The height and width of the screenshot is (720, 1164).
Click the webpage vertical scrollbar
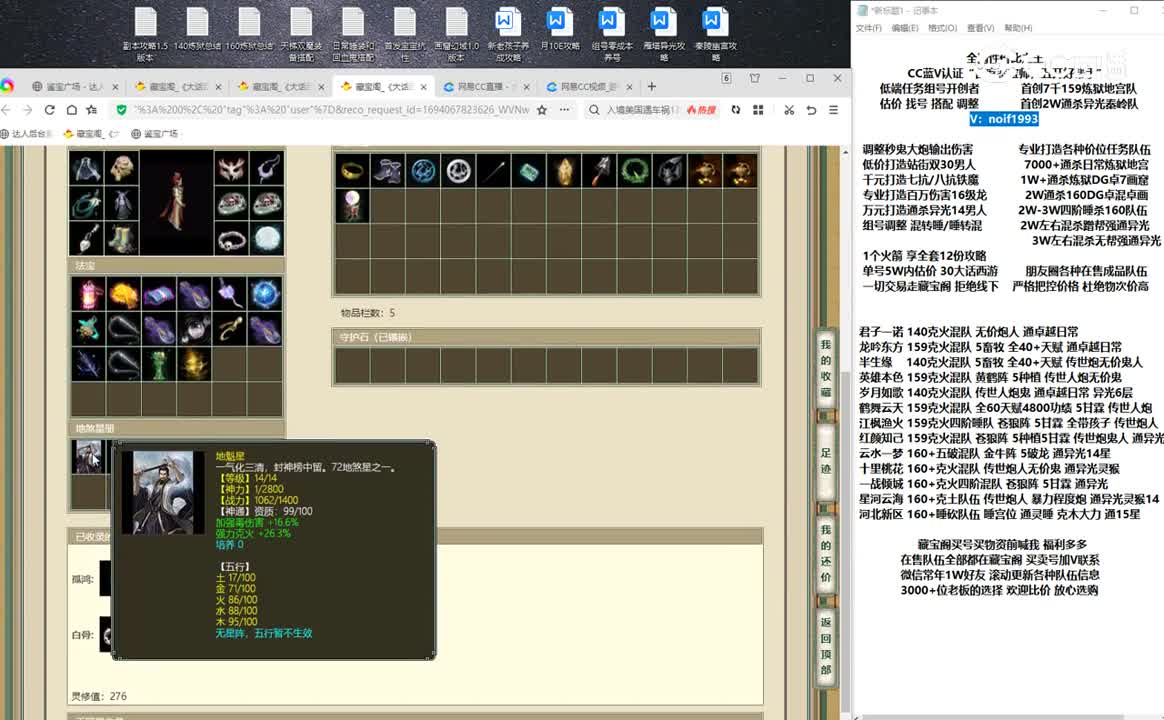pyautogui.click(x=845, y=431)
